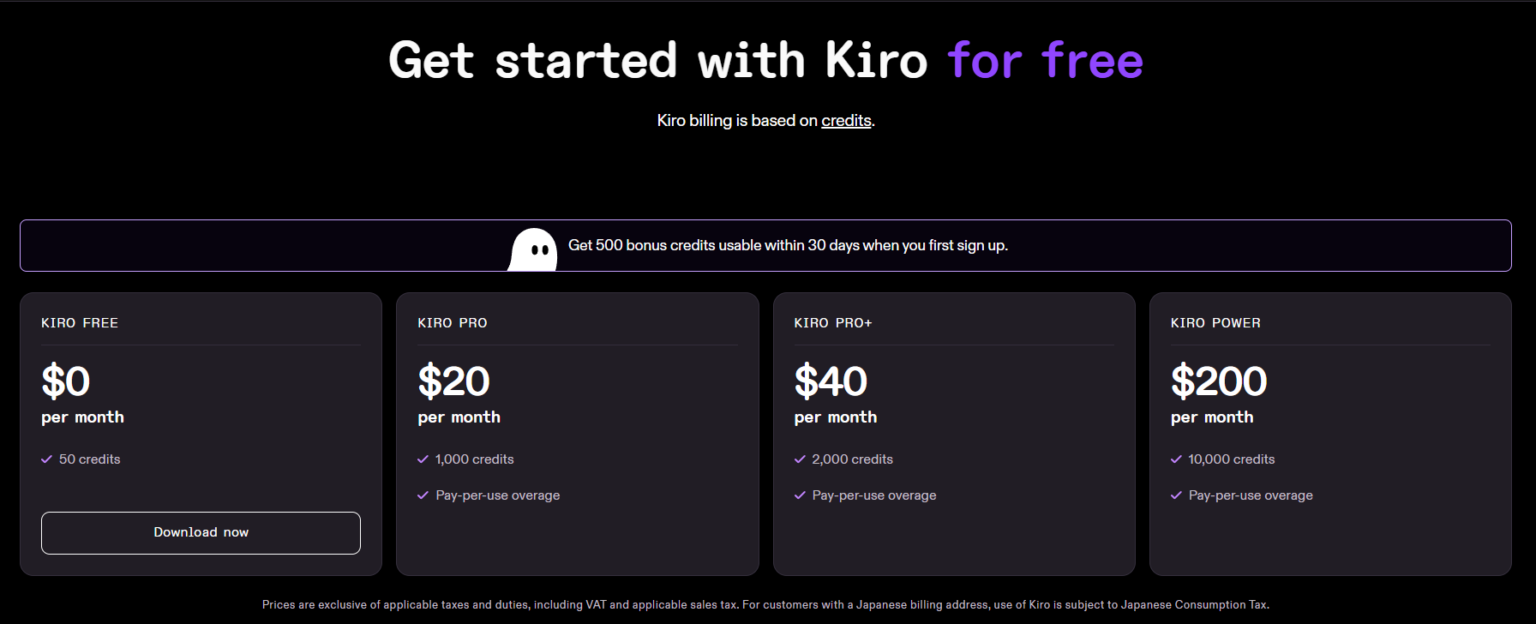Open the underlined credits link
Image resolution: width=1536 pixels, height=624 pixels.
[x=846, y=121]
